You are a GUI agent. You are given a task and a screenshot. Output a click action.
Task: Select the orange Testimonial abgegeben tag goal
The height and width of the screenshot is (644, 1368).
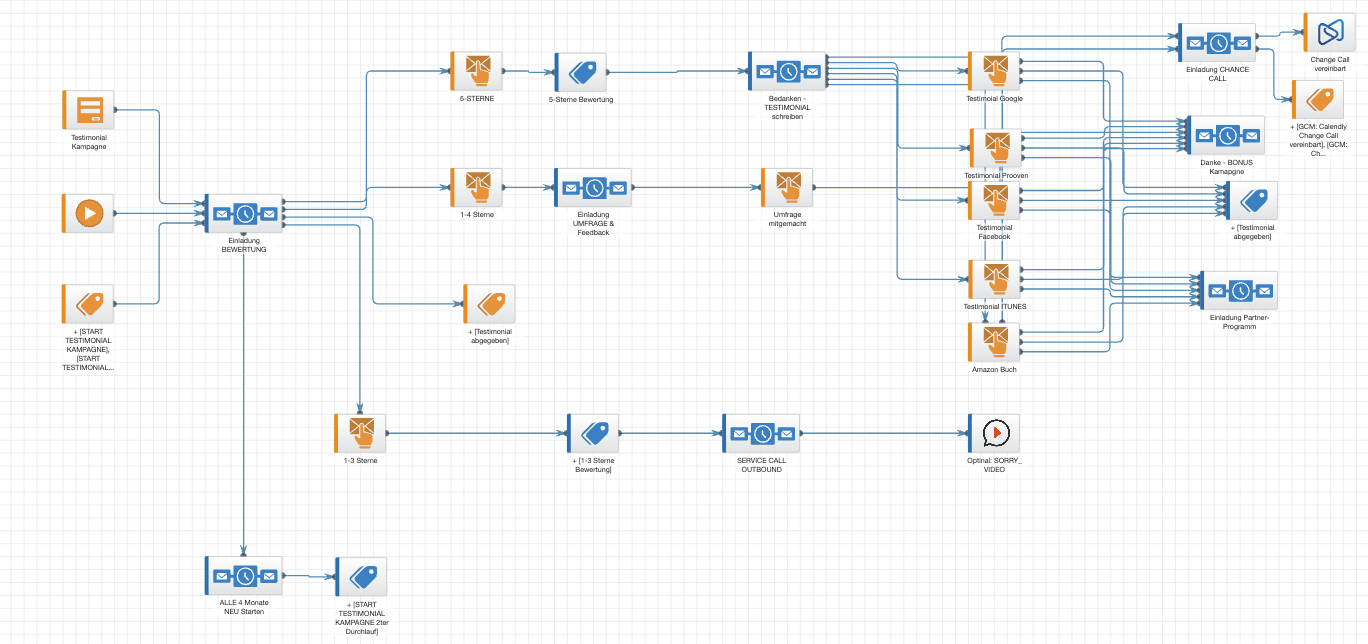[x=490, y=304]
